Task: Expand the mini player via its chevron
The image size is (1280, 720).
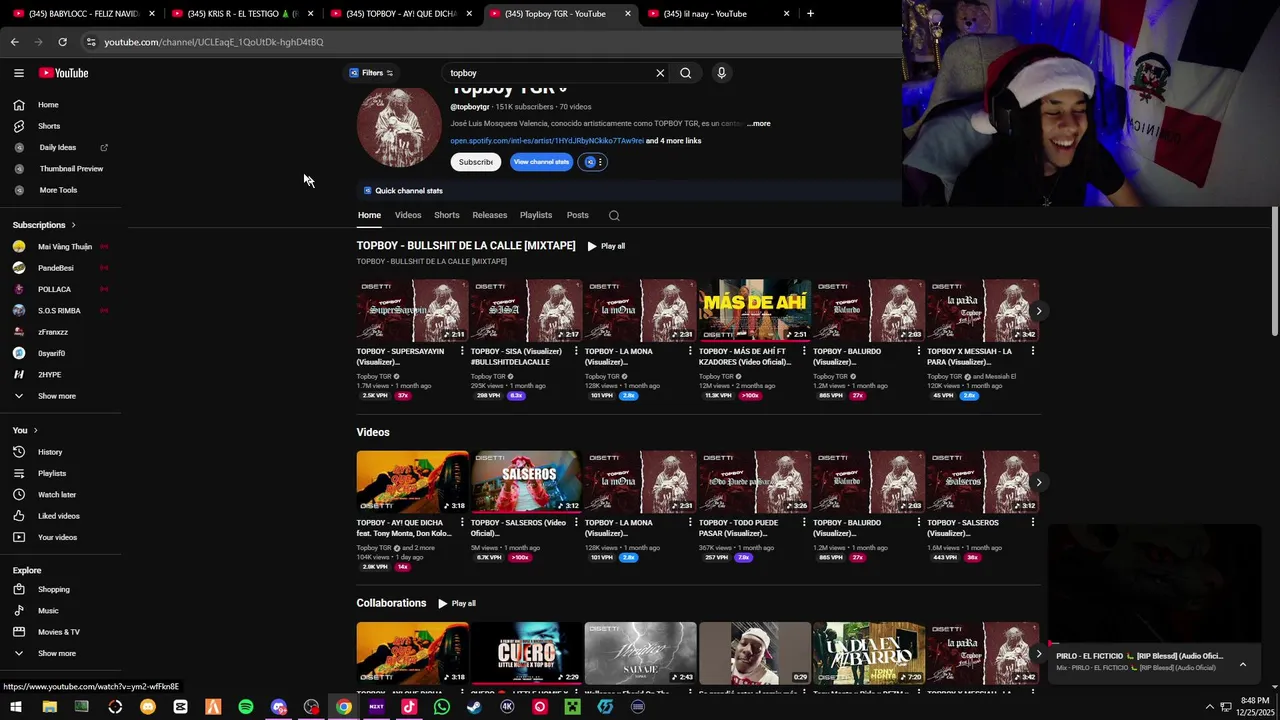Action: click(x=1243, y=664)
